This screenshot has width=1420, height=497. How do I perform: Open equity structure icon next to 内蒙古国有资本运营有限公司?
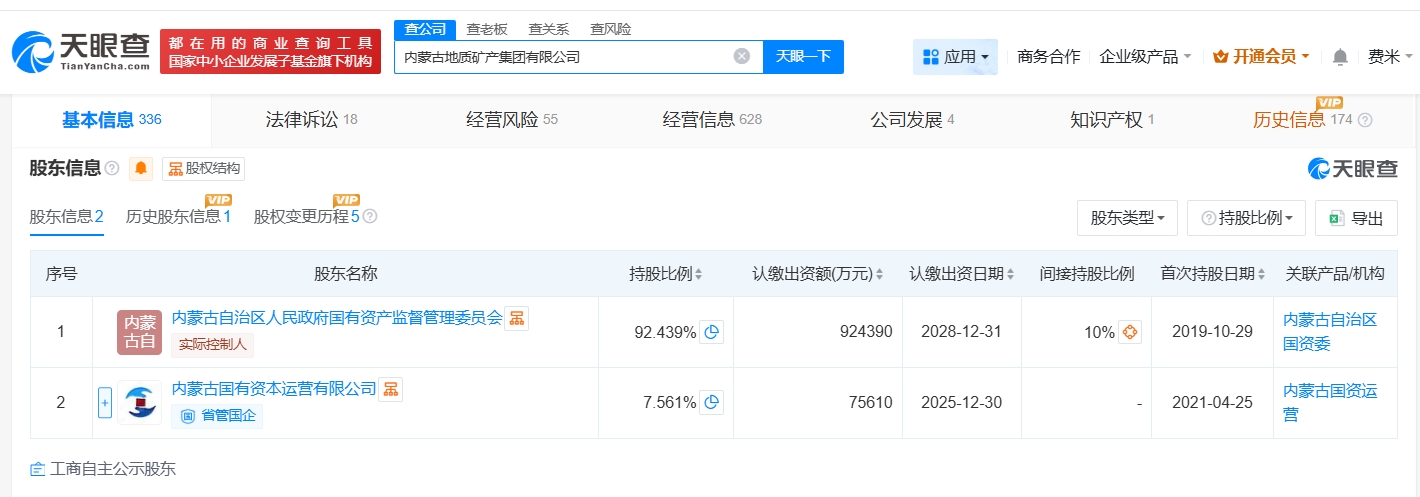tap(390, 389)
